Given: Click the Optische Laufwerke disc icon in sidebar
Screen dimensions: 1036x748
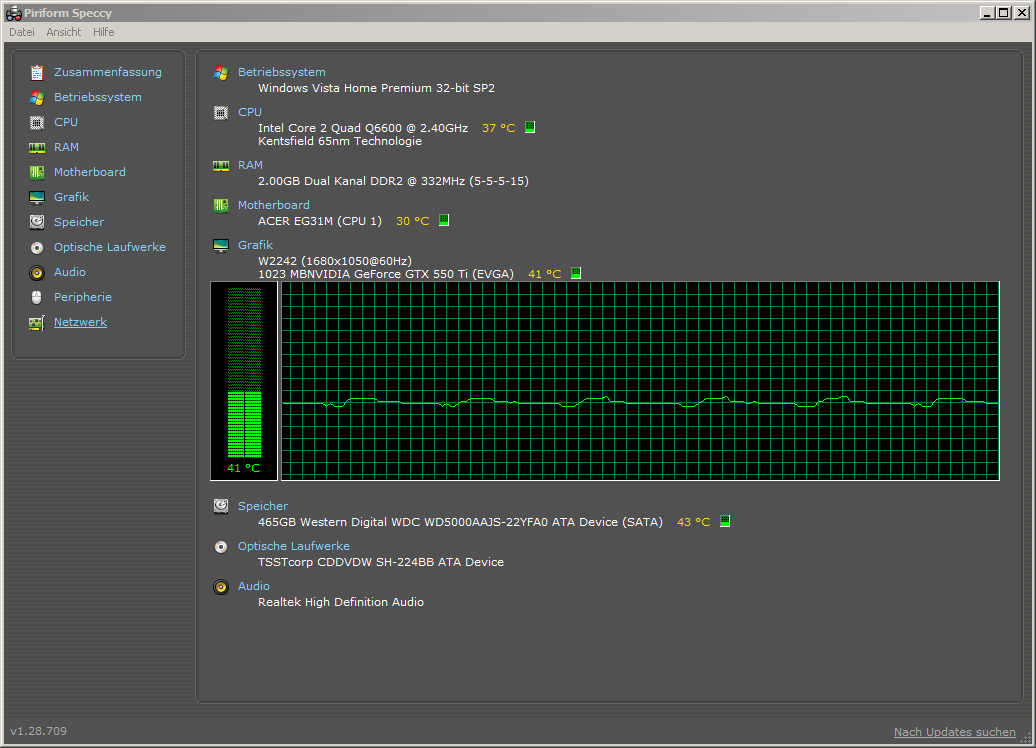Looking at the screenshot, I should coord(37,247).
